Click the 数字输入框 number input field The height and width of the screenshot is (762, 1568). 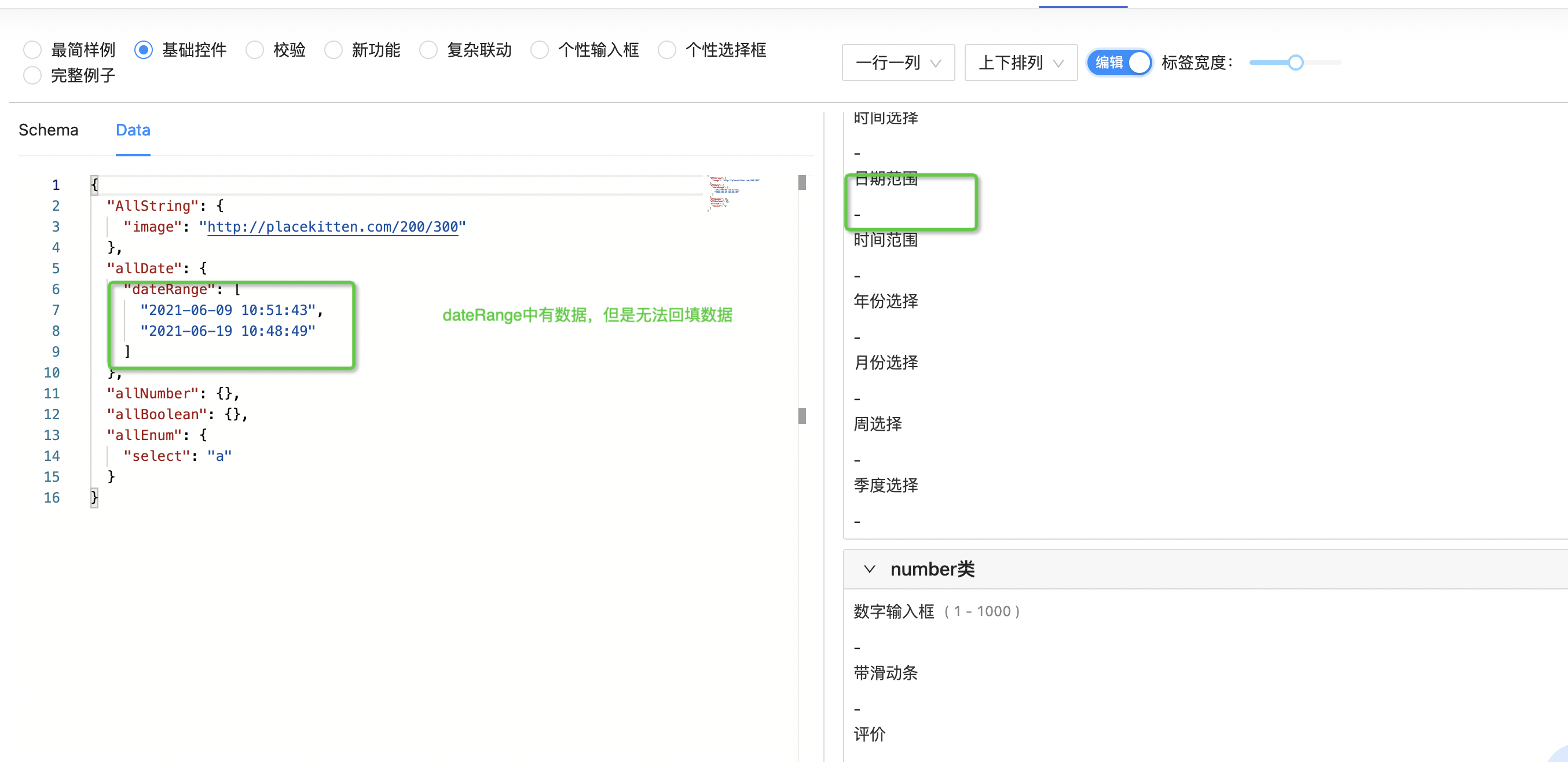point(913,647)
